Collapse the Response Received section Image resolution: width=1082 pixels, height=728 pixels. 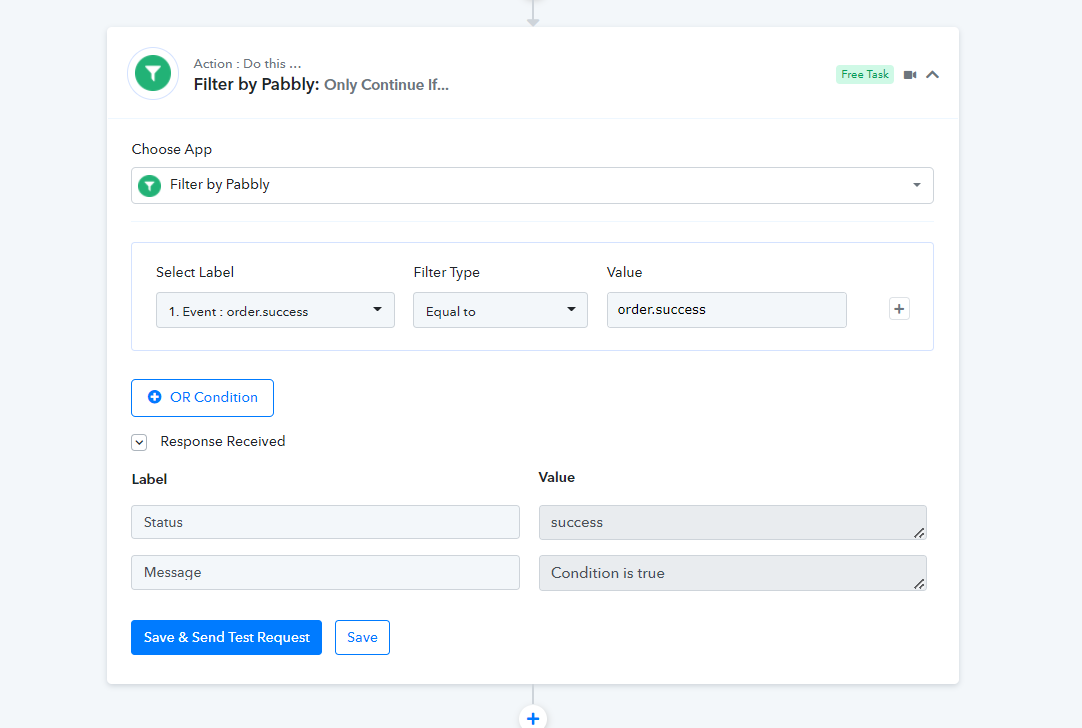pyautogui.click(x=139, y=442)
